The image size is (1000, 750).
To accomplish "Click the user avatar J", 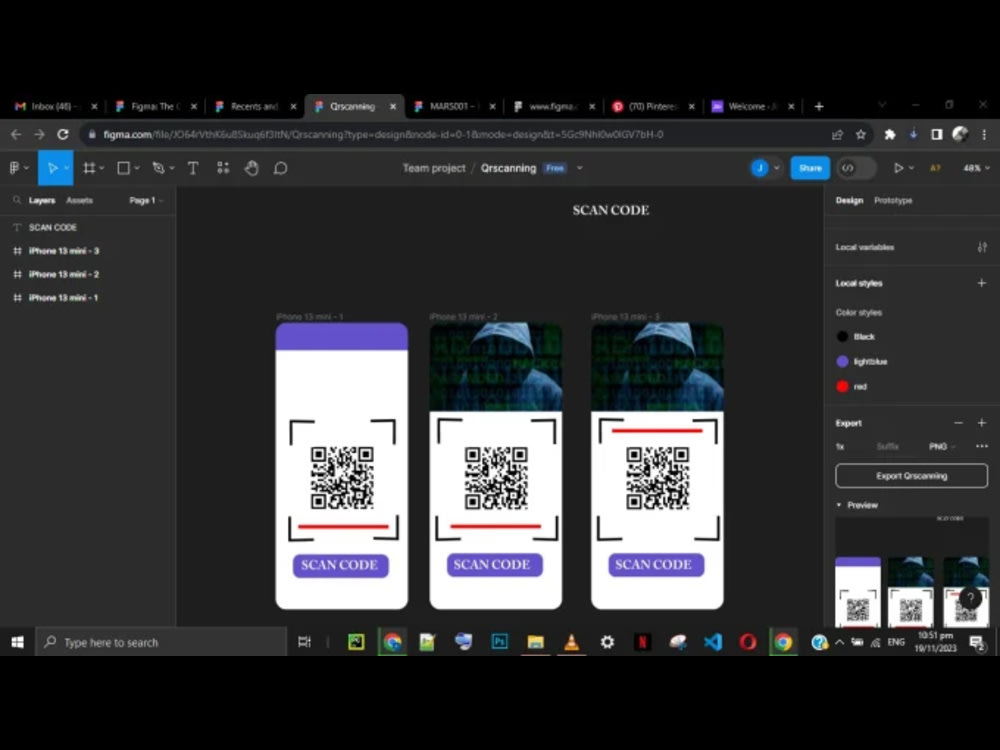I will [759, 168].
